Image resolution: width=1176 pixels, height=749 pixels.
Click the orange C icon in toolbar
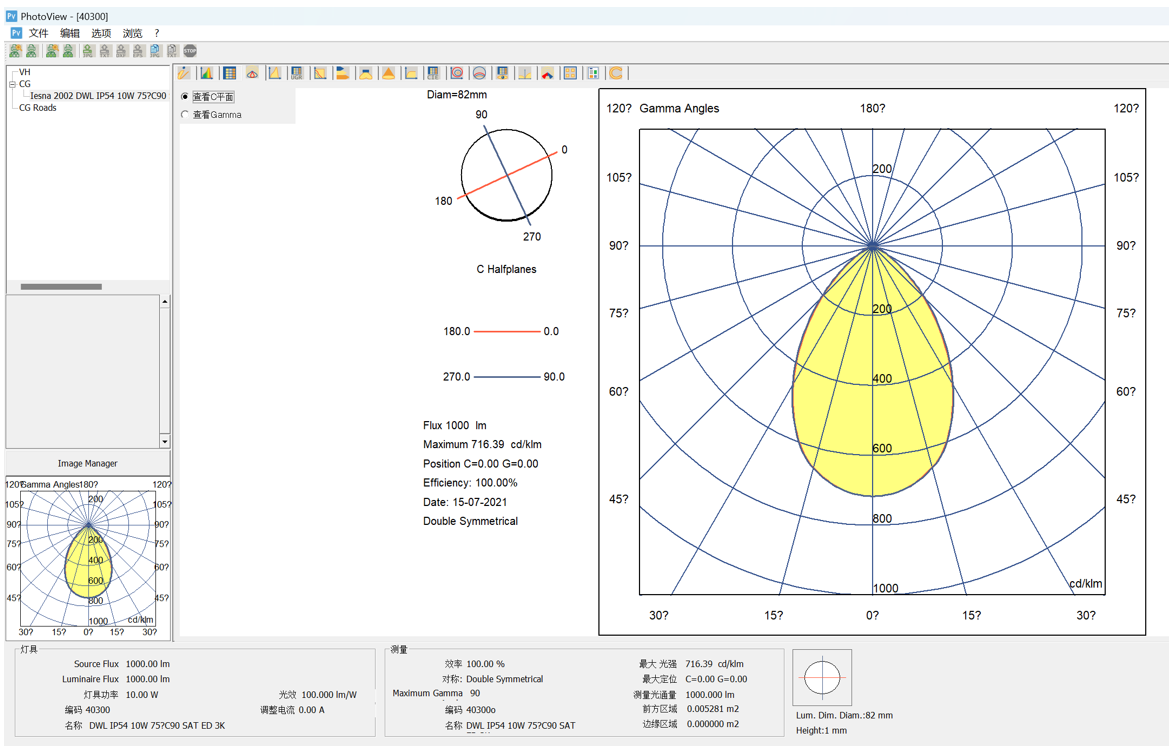pos(616,73)
